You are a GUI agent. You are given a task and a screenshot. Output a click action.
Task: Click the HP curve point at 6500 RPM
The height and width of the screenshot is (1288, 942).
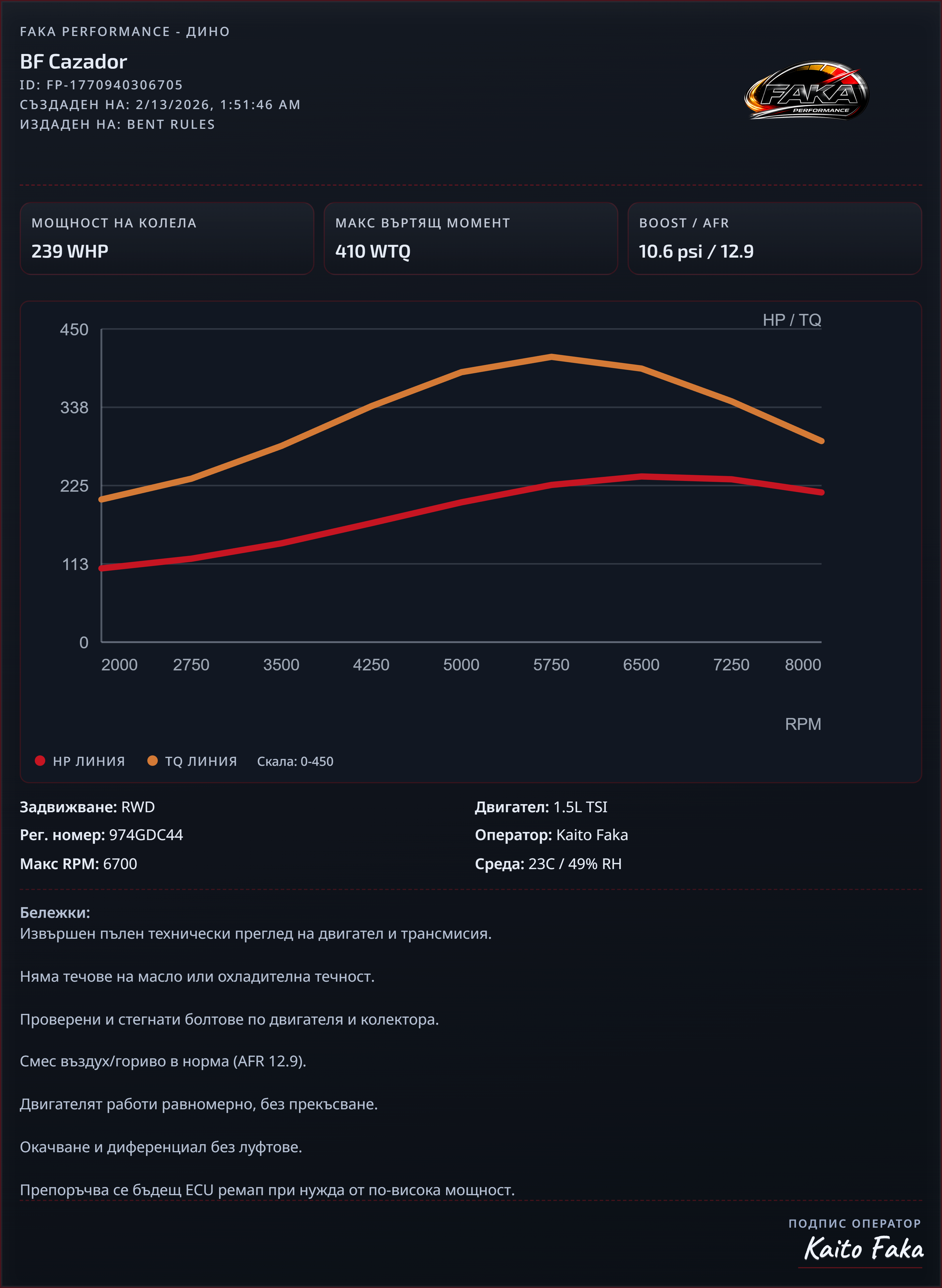pos(642,476)
